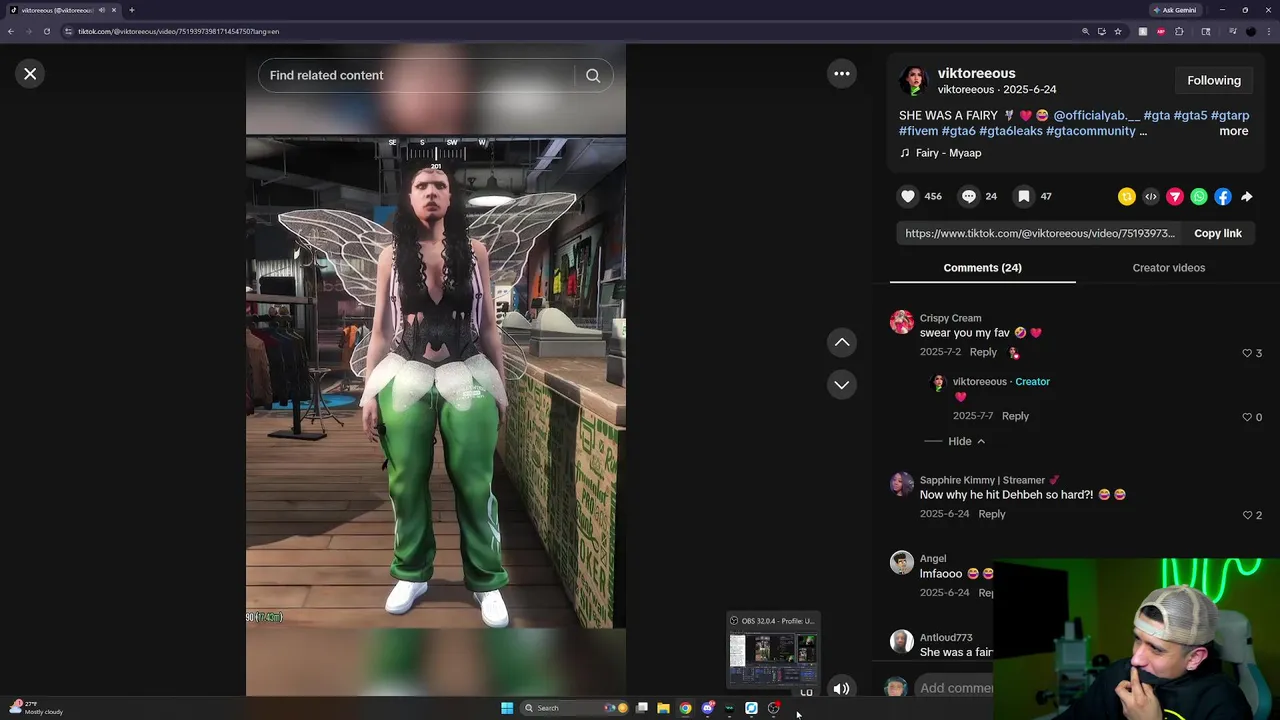Mute the video using the speaker icon
Viewport: 1280px width, 720px height.
841,688
